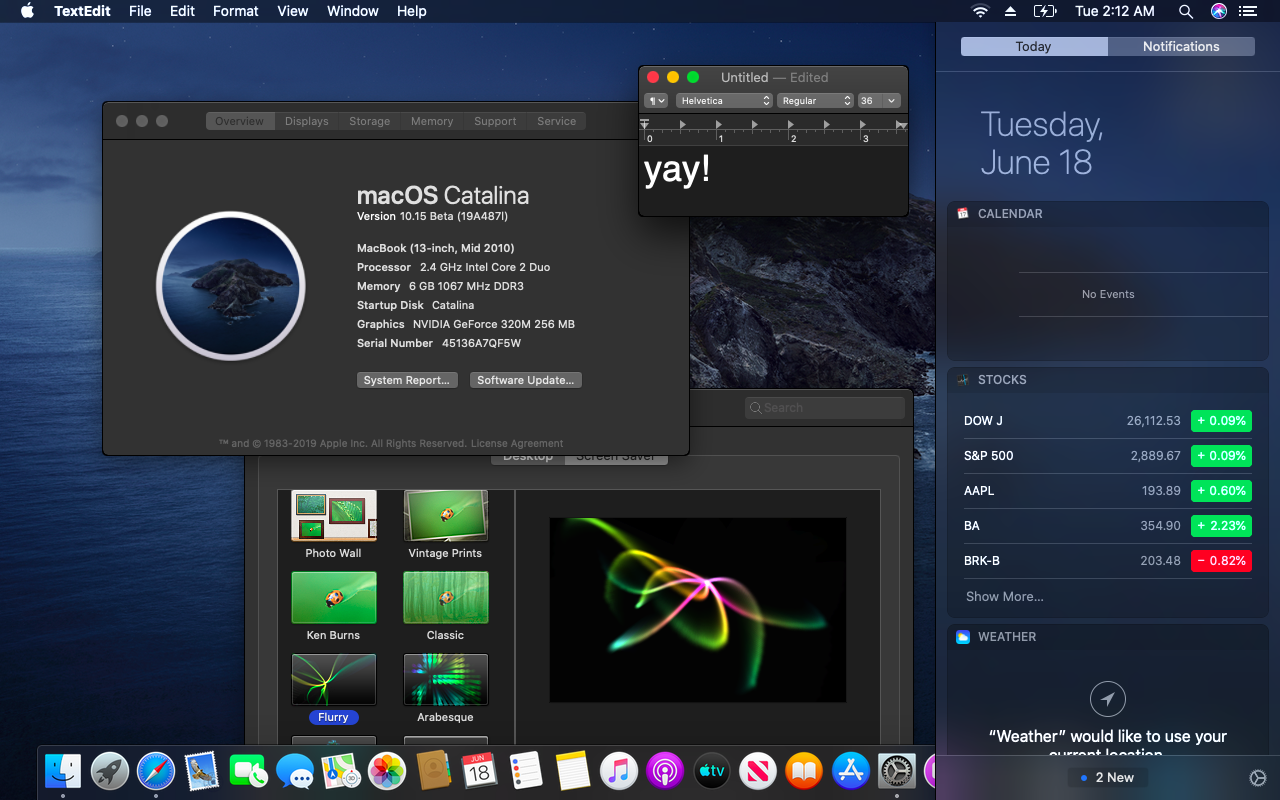
Task: Open the Window menu
Action: [x=353, y=11]
